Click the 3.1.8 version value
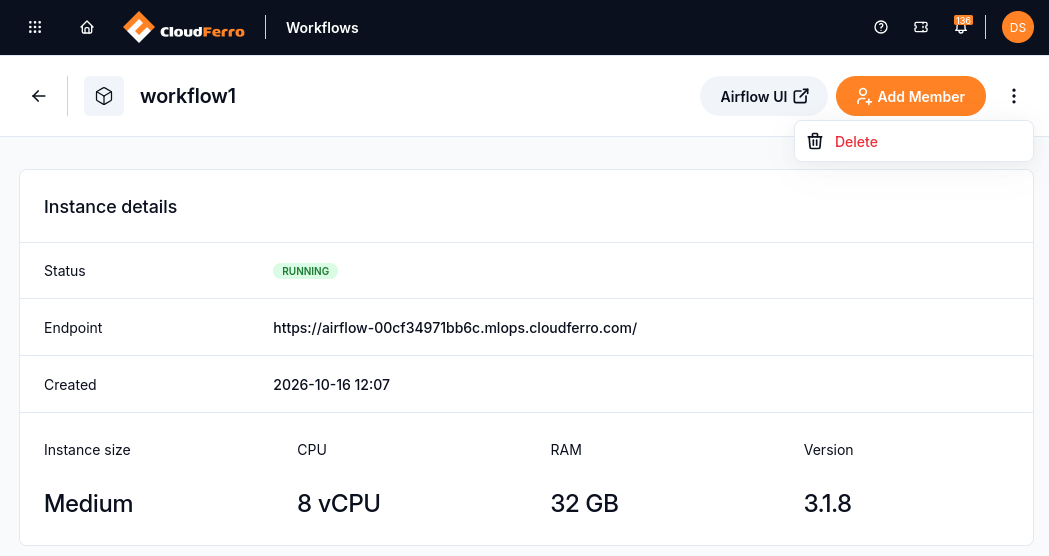This screenshot has width=1049, height=556. tap(828, 503)
